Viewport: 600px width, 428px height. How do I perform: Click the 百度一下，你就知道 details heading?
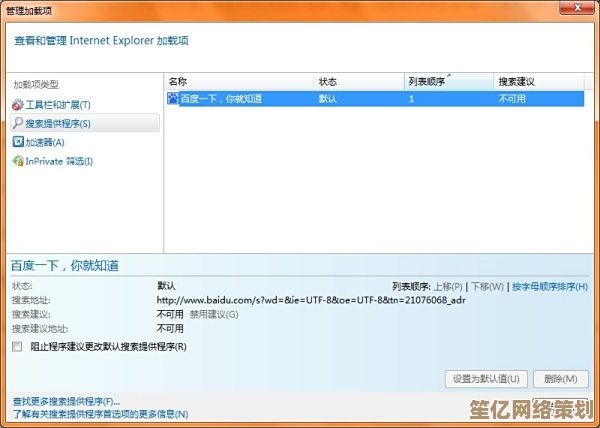click(x=65, y=265)
